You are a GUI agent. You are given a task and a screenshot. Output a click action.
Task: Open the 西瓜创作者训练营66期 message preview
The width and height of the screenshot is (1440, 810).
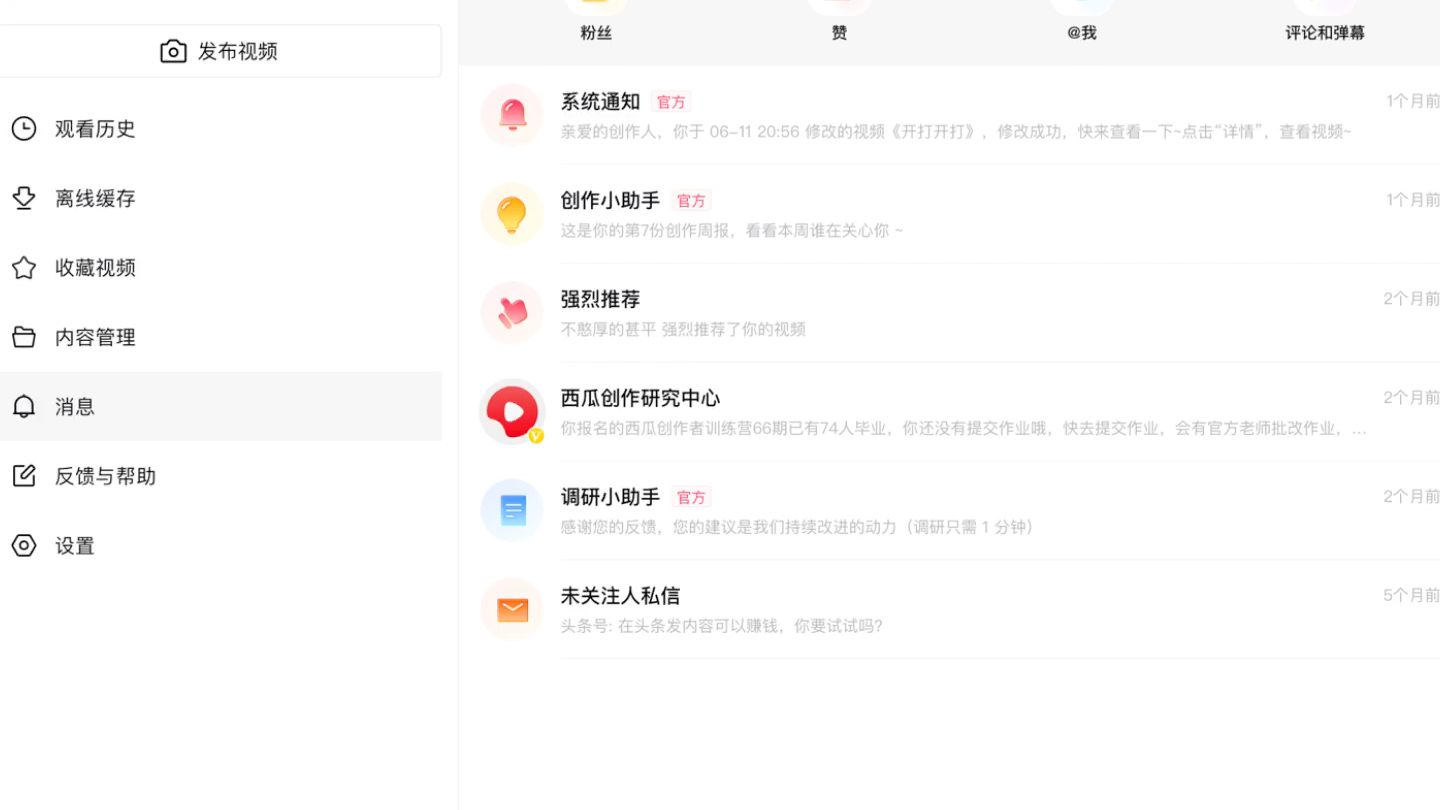click(964, 428)
